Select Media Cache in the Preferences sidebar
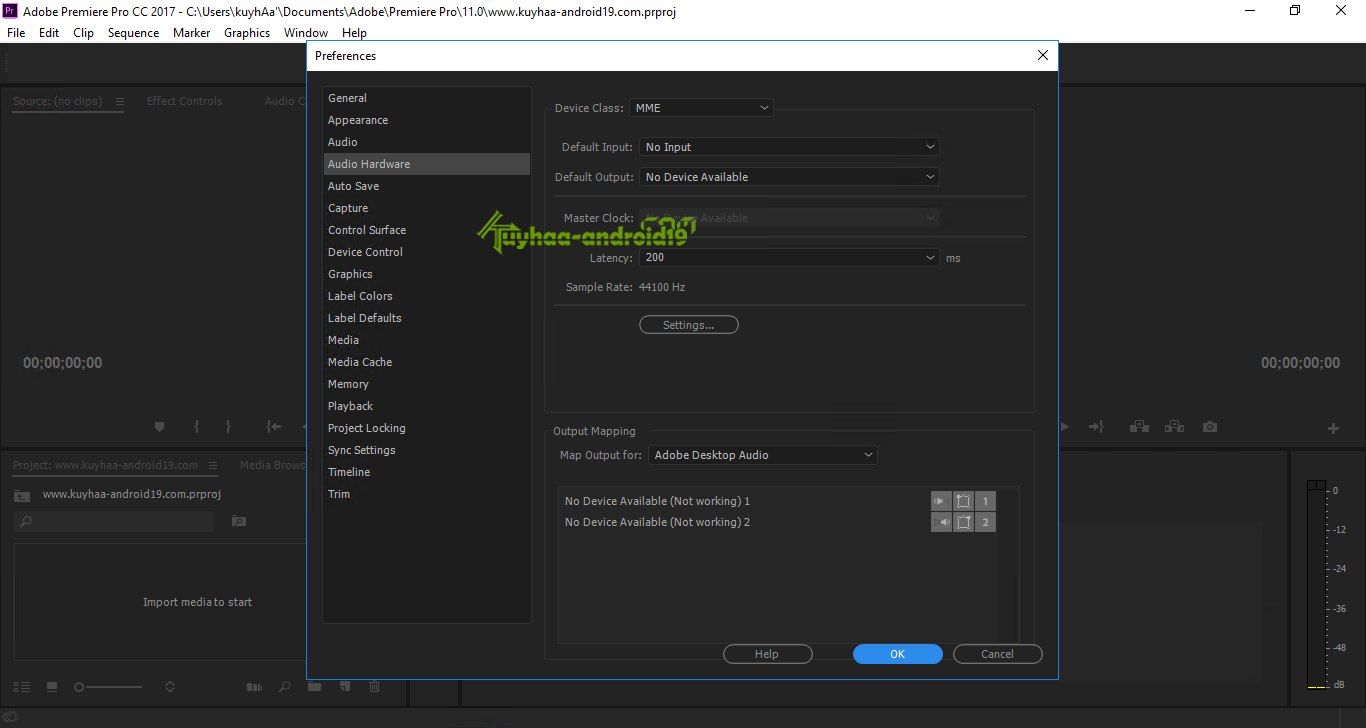Image resolution: width=1366 pixels, height=728 pixels. (360, 361)
